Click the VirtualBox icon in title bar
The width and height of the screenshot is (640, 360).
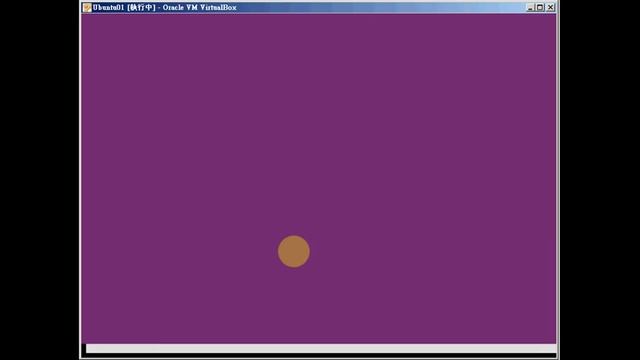tap(87, 7)
